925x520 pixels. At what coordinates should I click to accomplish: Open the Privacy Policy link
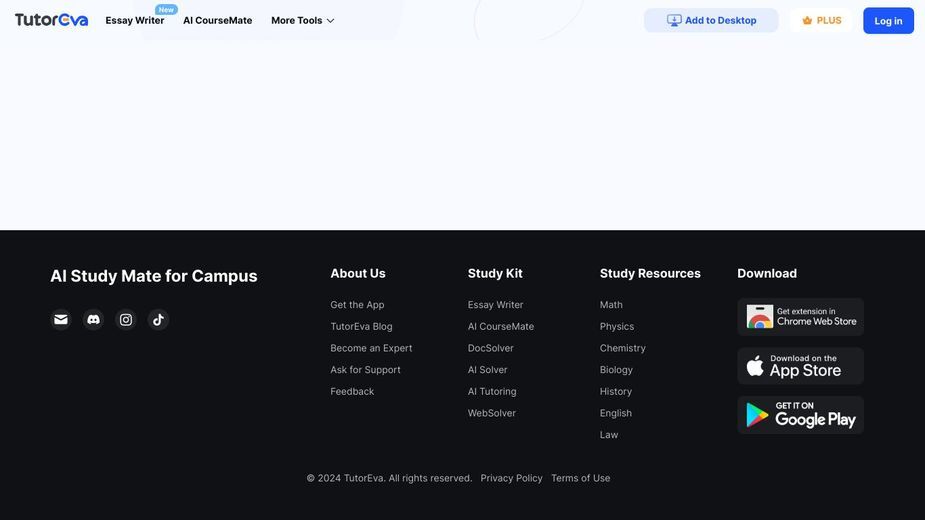pos(511,478)
